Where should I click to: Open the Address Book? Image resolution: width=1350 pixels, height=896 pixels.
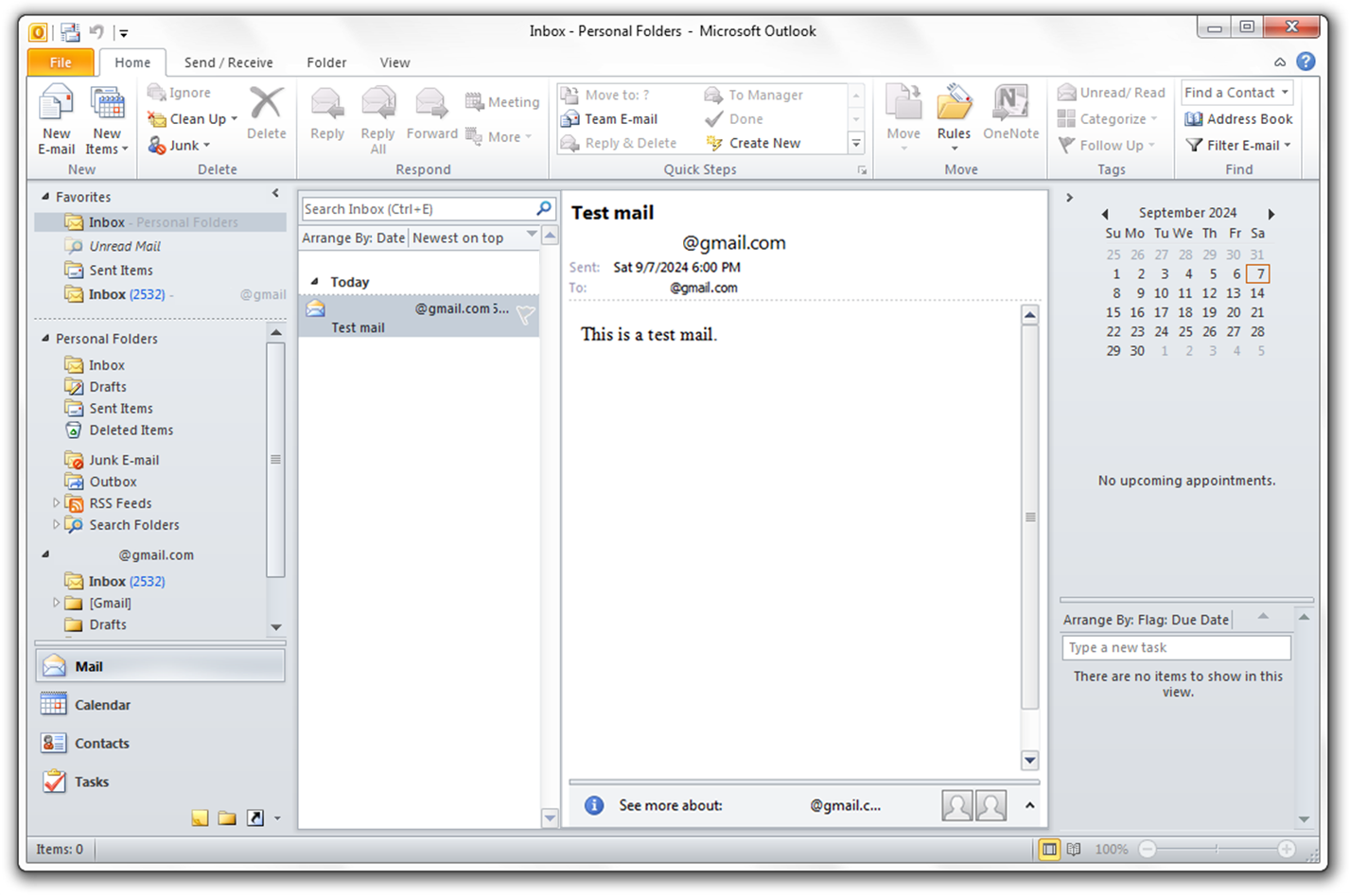[x=1238, y=119]
